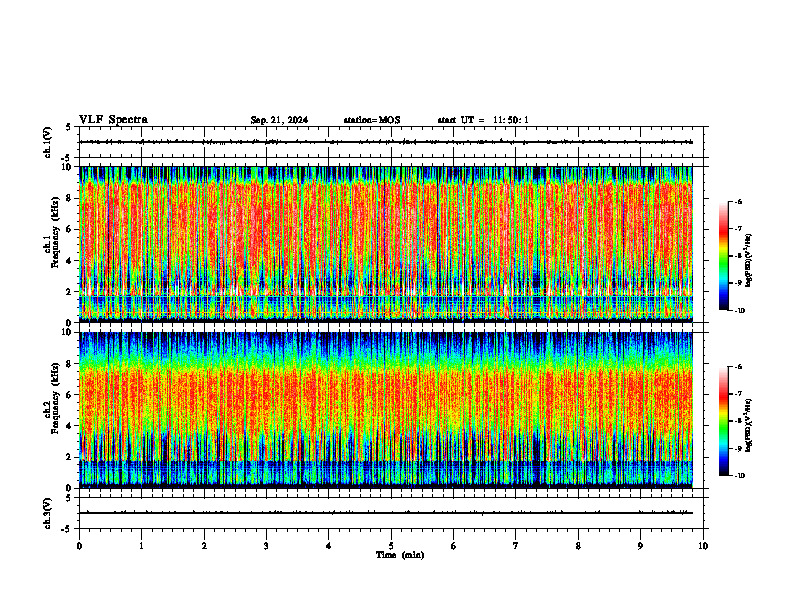
Task: Click the ch.2 spectrogram panel
Action: (x=386, y=410)
